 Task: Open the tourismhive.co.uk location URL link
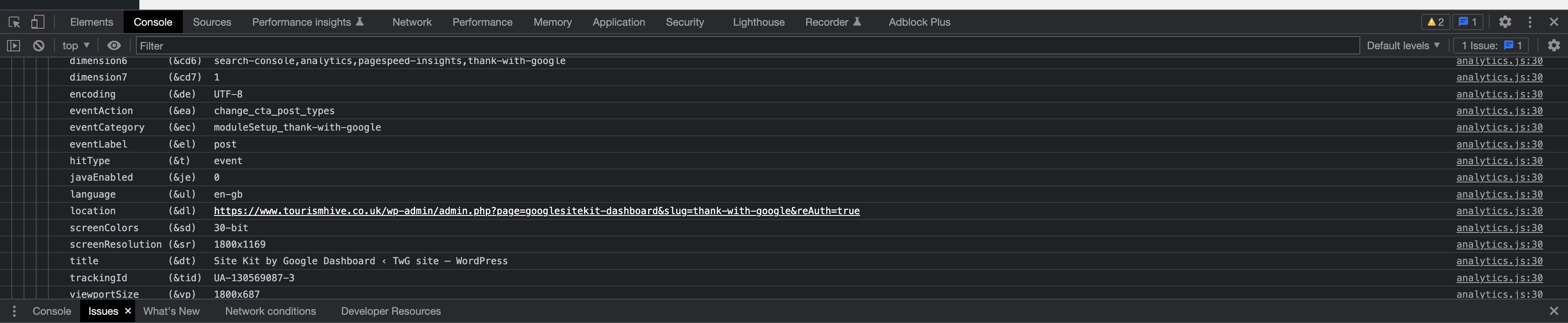[x=536, y=211]
